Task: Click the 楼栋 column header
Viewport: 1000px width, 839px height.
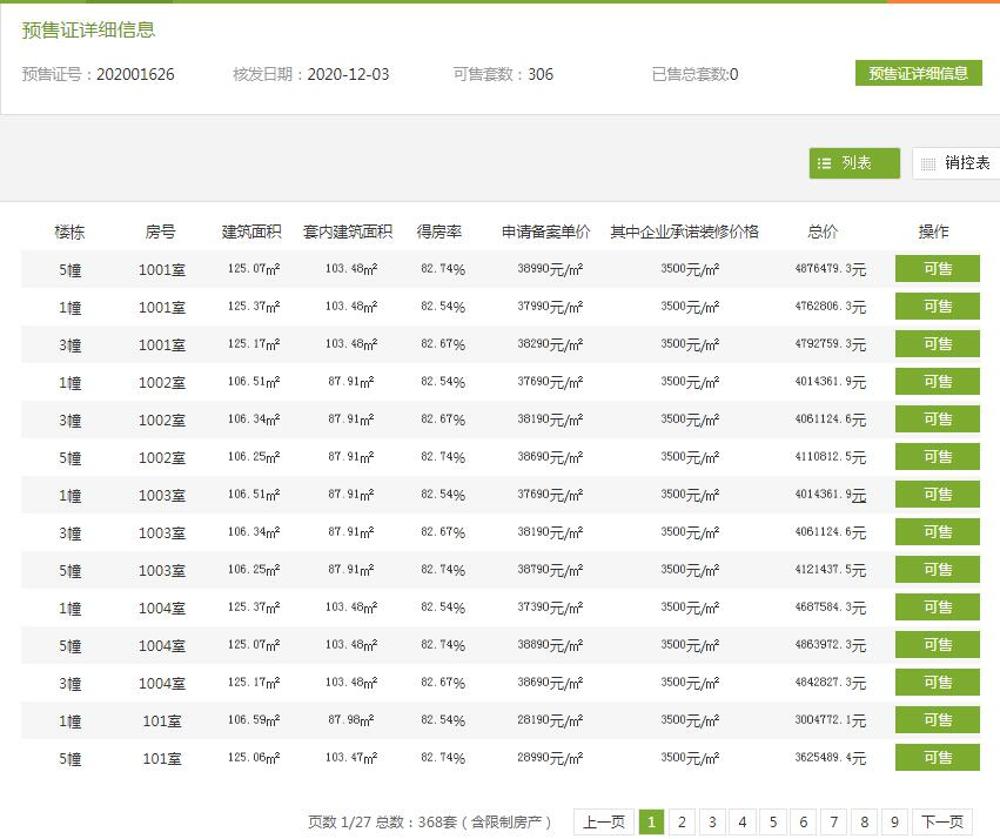Action: click(x=70, y=231)
